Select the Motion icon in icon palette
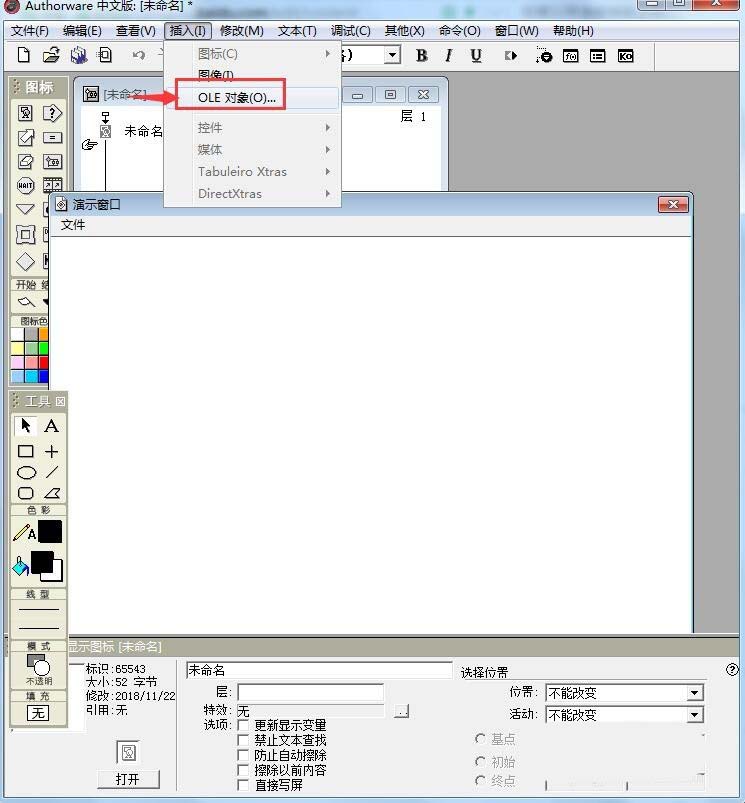 pyautogui.click(x=25, y=137)
